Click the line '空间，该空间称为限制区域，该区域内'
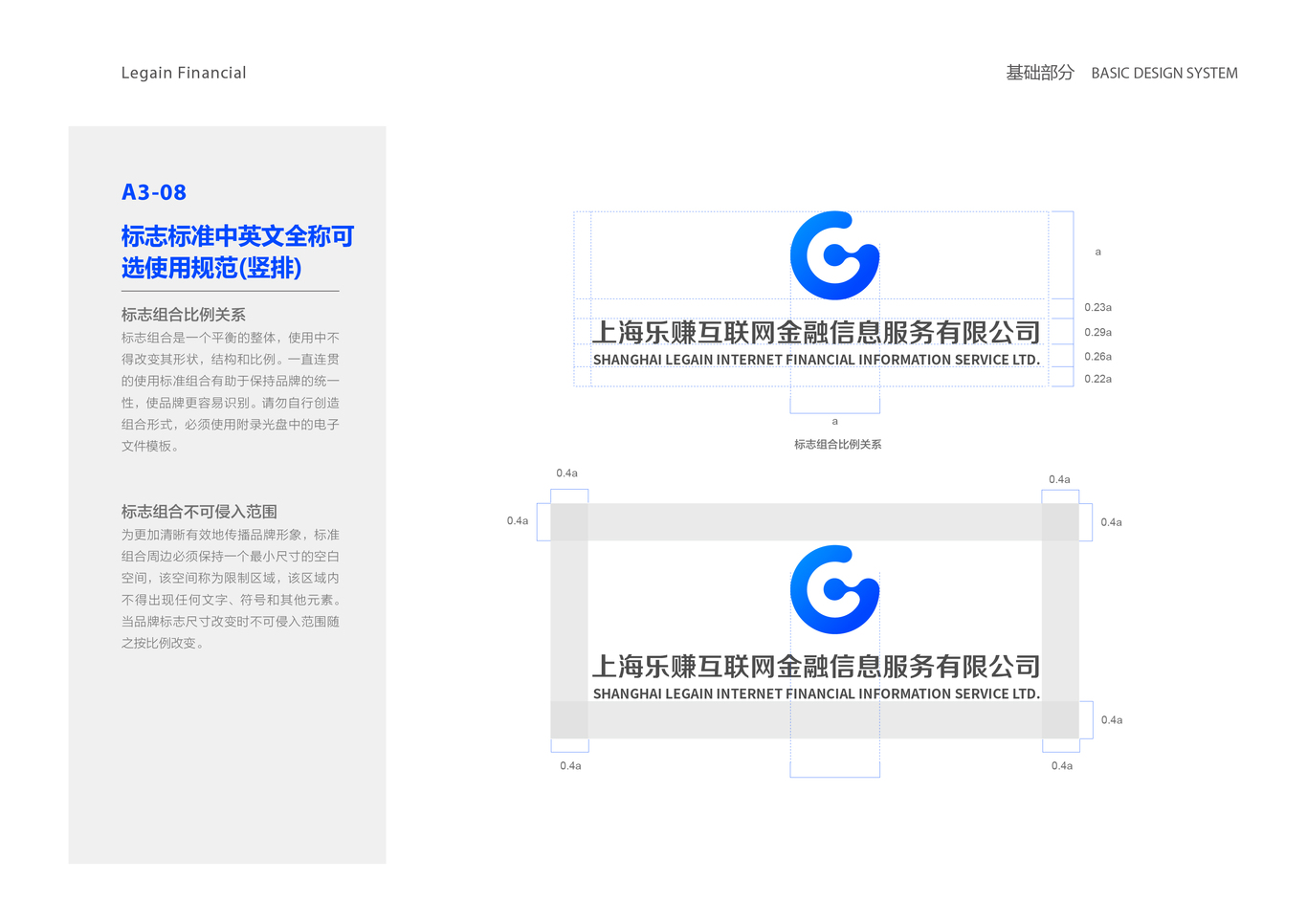This screenshot has width=1307, height=924. [x=231, y=578]
